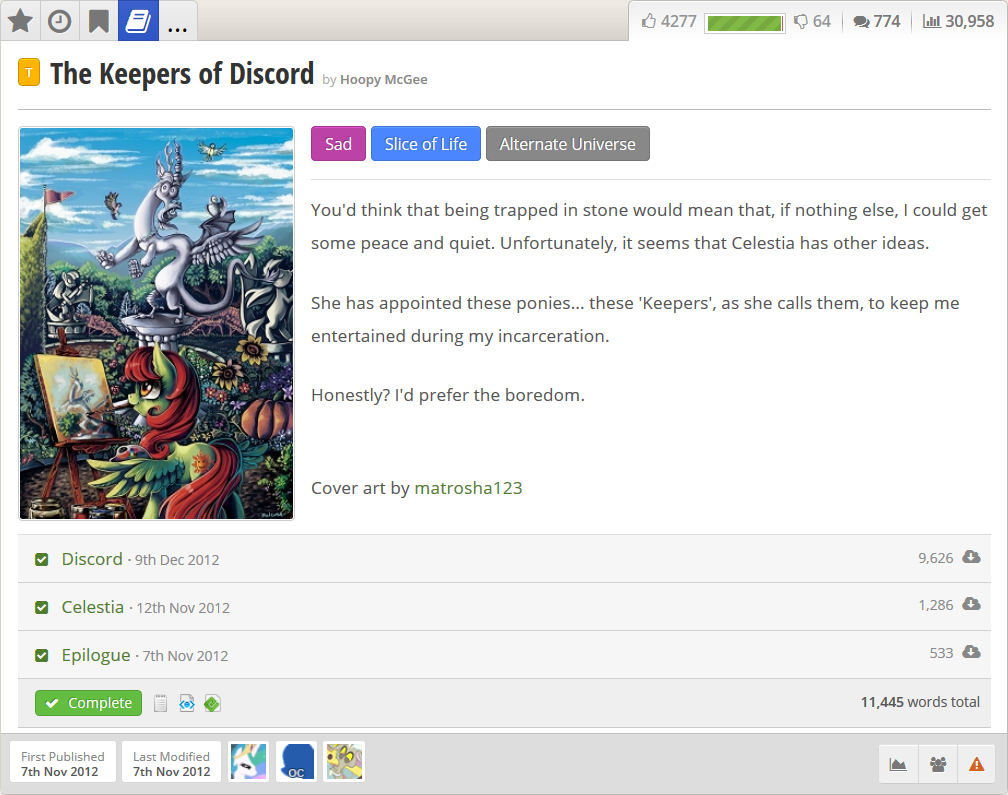The height and width of the screenshot is (795, 1008).
Task: Click the like ratio progress bar
Action: coord(744,24)
